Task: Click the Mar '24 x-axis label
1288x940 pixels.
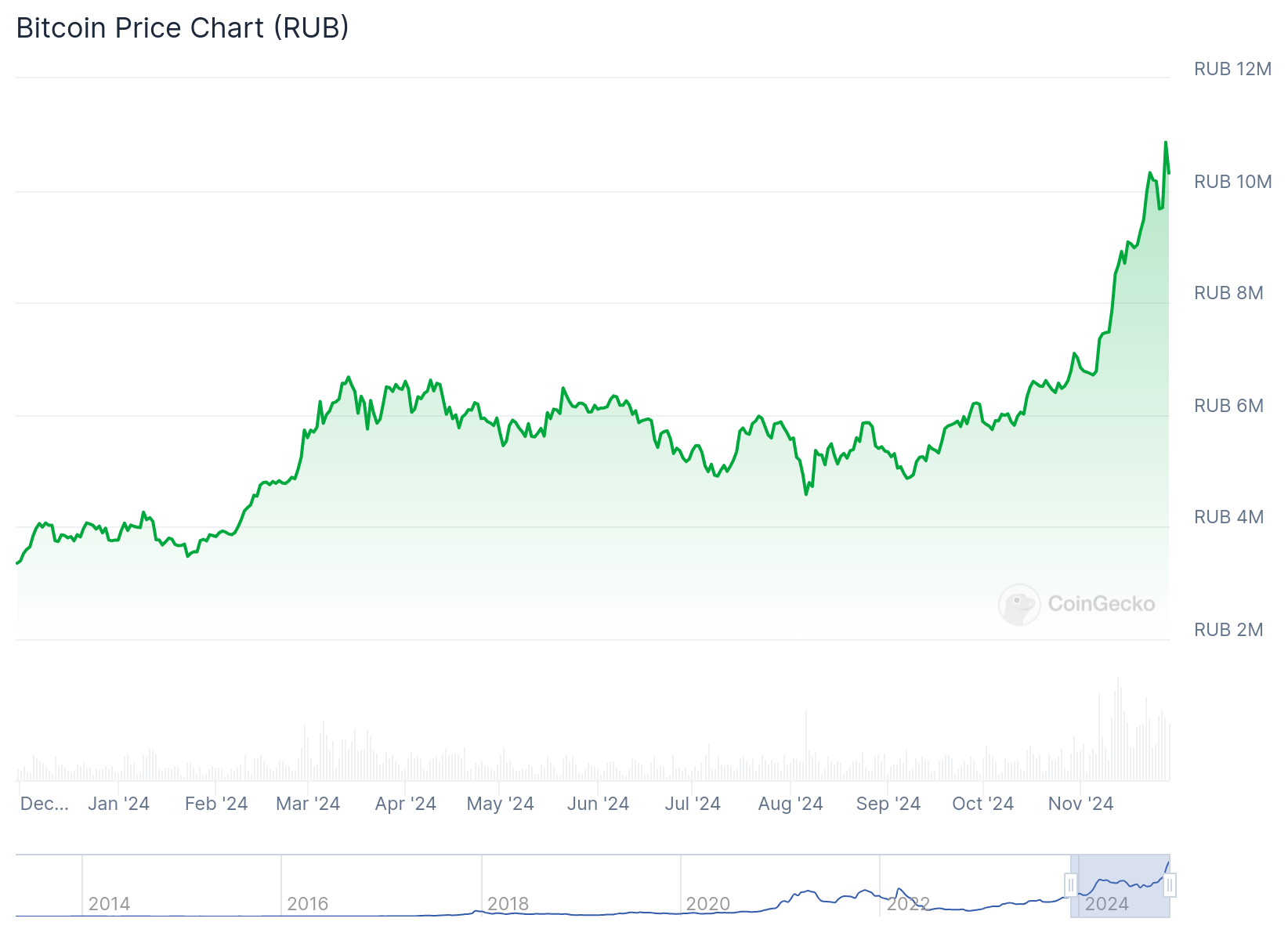Action: pos(308,804)
